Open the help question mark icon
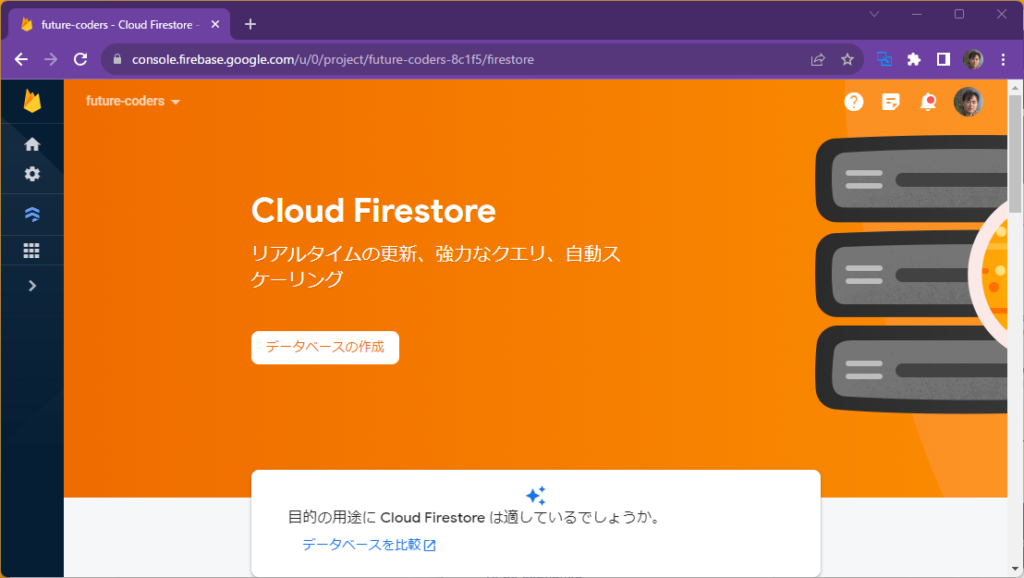Screen dimensions: 1024x578 click(x=854, y=102)
